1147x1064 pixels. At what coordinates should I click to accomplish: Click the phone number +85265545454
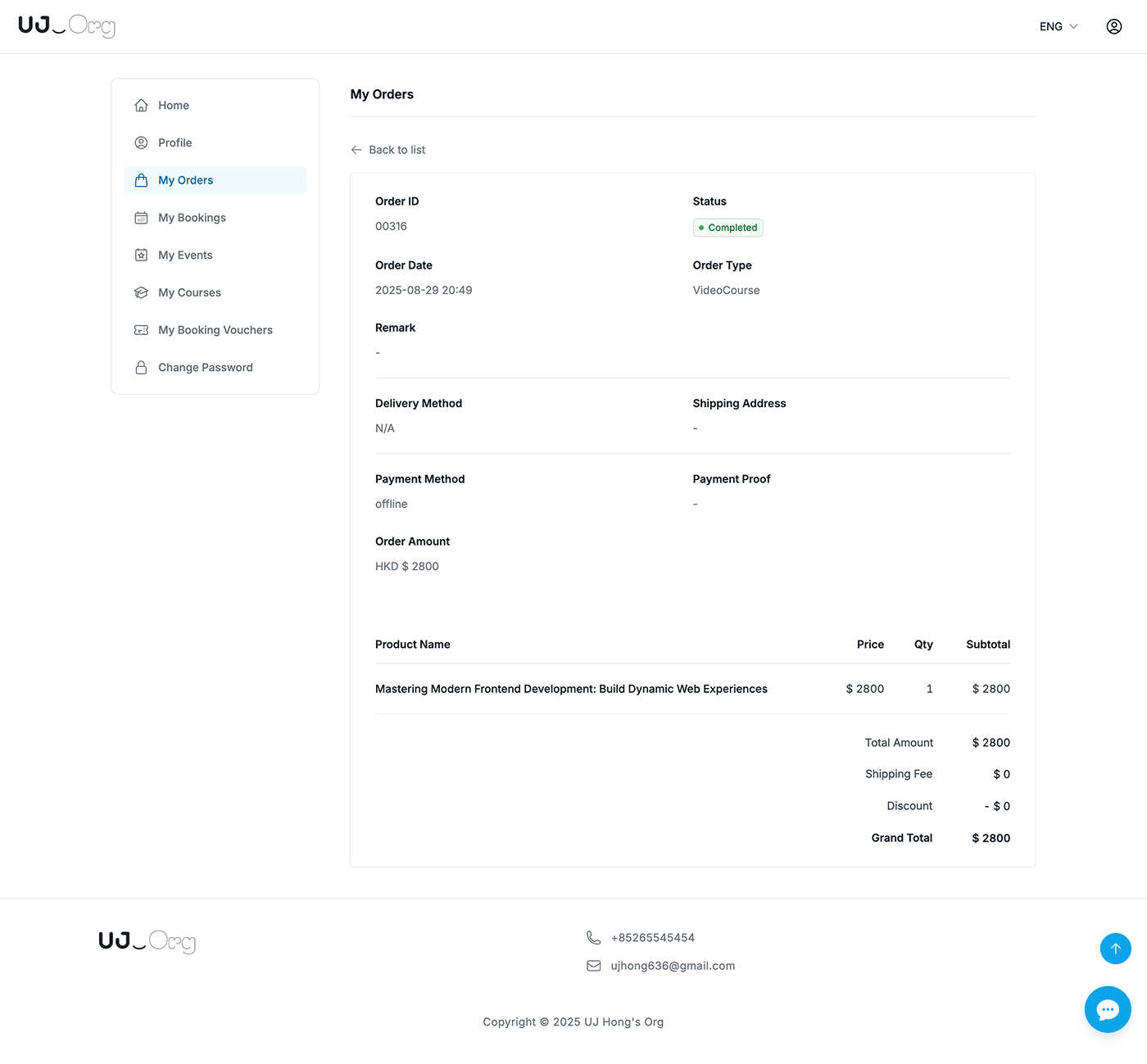pyautogui.click(x=652, y=938)
